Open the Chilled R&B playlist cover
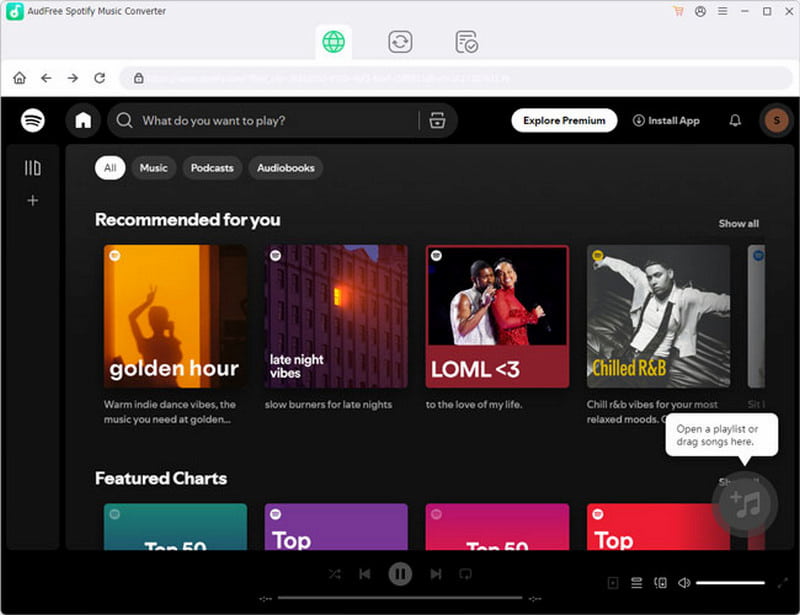This screenshot has width=800, height=615. click(658, 316)
